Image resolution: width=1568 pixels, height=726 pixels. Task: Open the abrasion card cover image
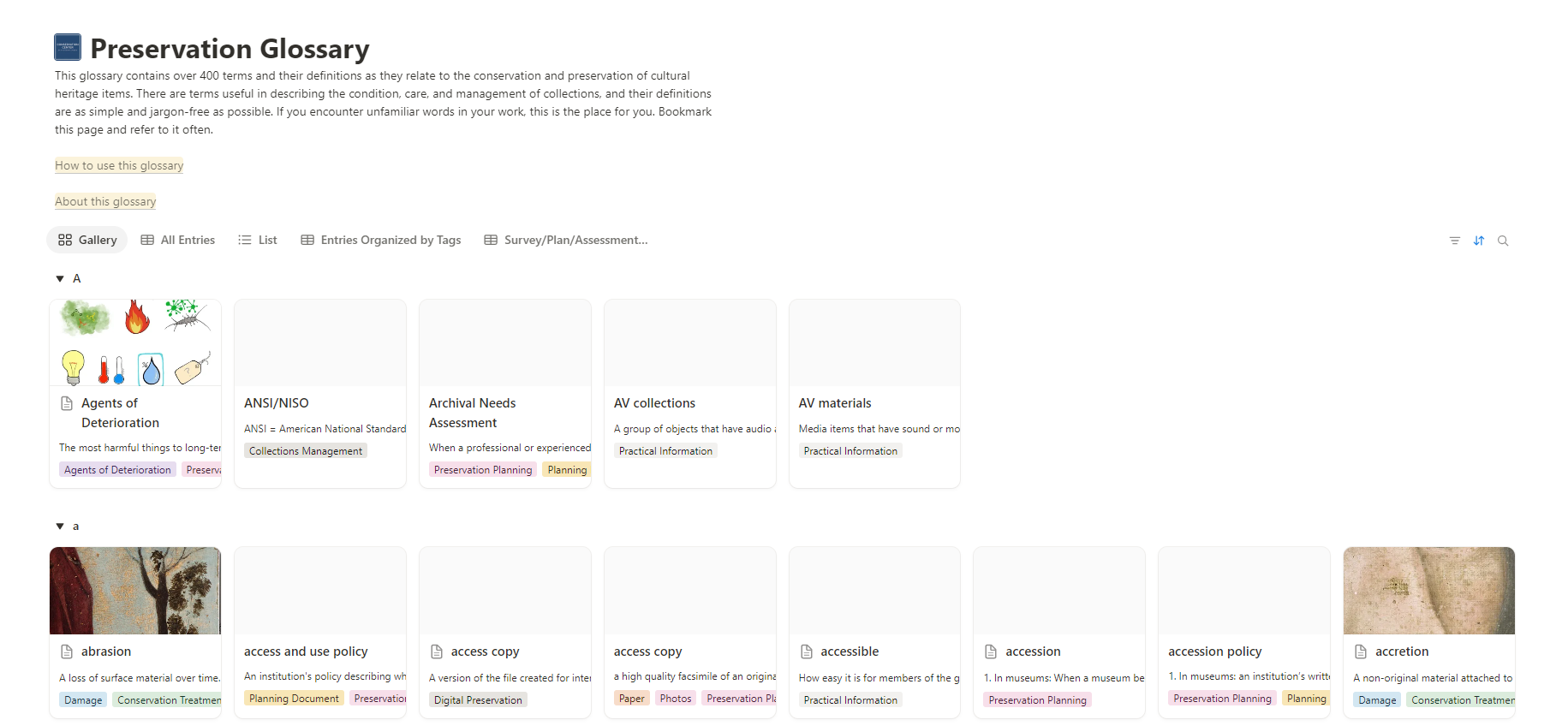pyautogui.click(x=135, y=591)
